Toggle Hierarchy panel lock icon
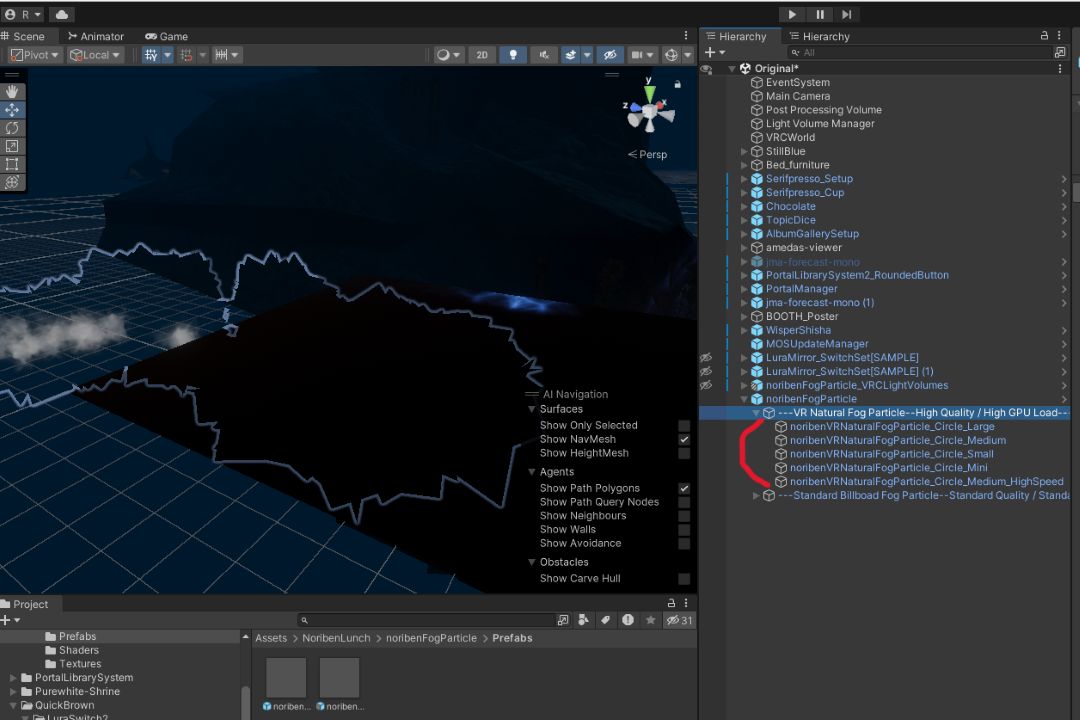1080x720 pixels. pyautogui.click(x=1044, y=35)
